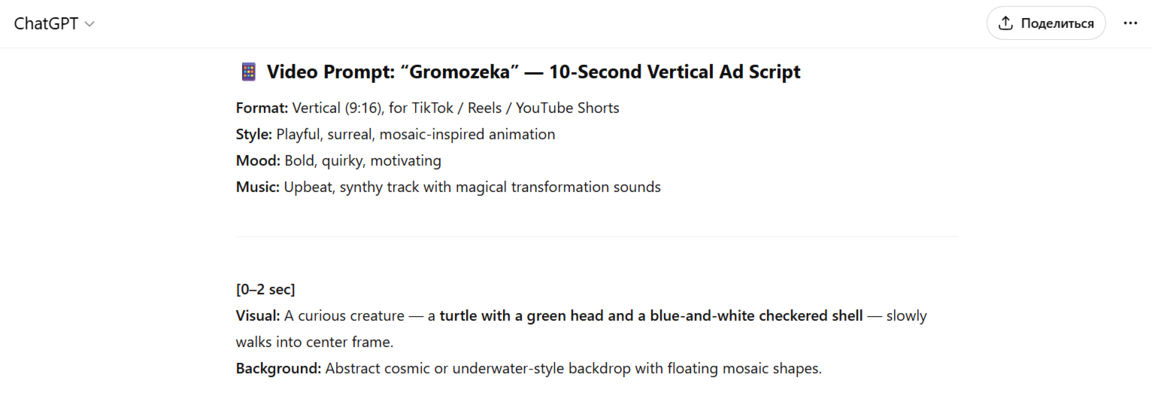Click the bold "Format:" label
The height and width of the screenshot is (402, 1152).
click(262, 108)
